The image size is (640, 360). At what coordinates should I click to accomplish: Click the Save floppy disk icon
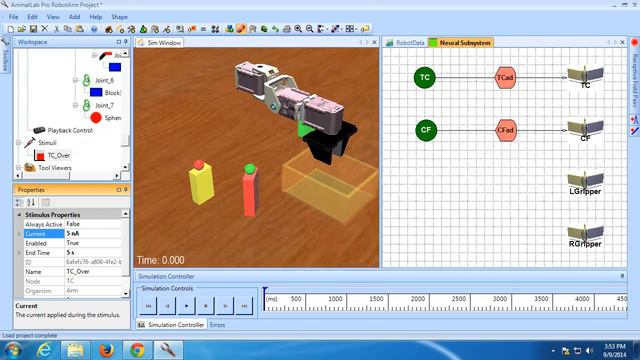(33, 29)
